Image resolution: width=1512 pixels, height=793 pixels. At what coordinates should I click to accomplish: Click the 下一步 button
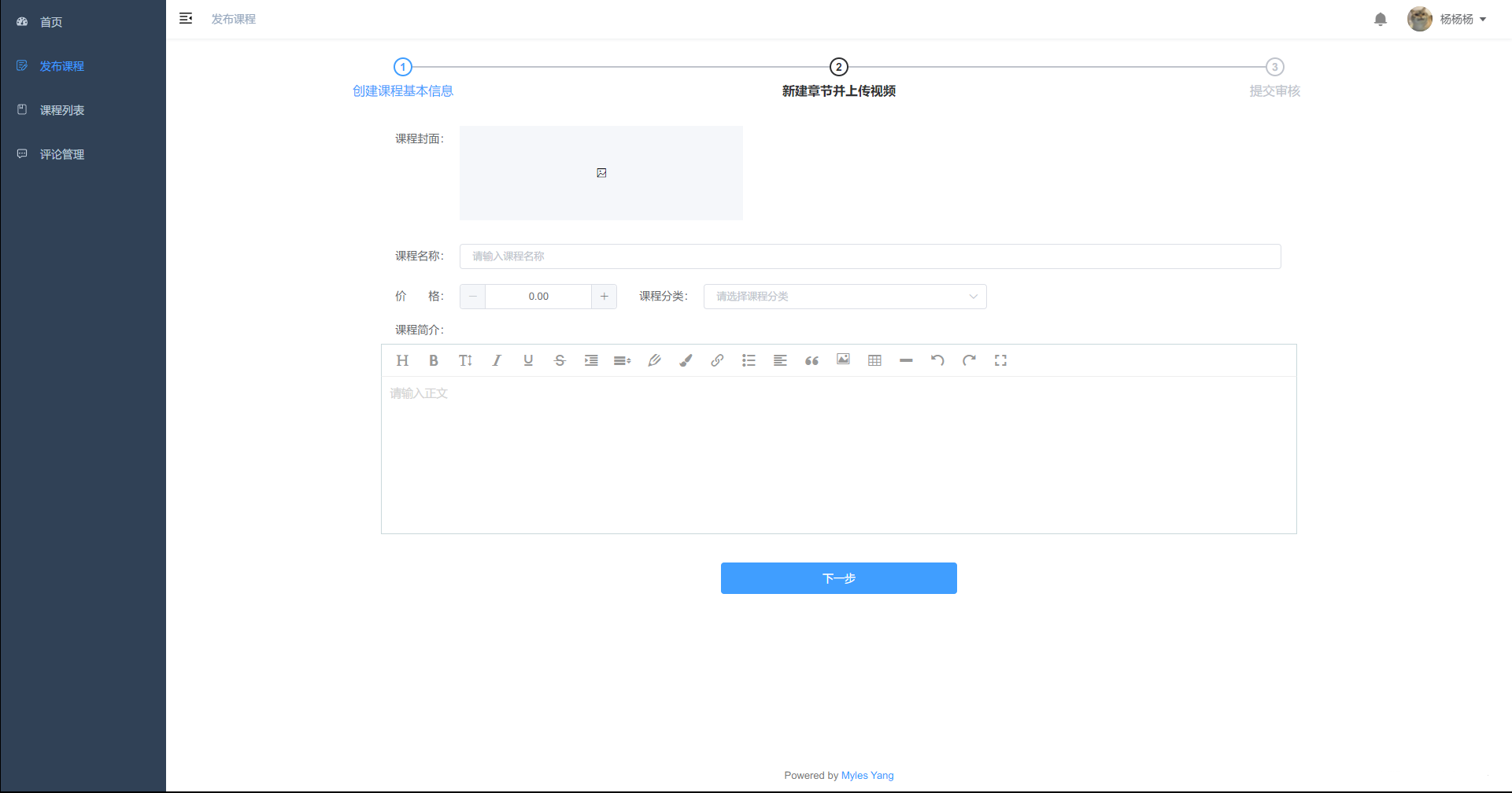coord(839,578)
